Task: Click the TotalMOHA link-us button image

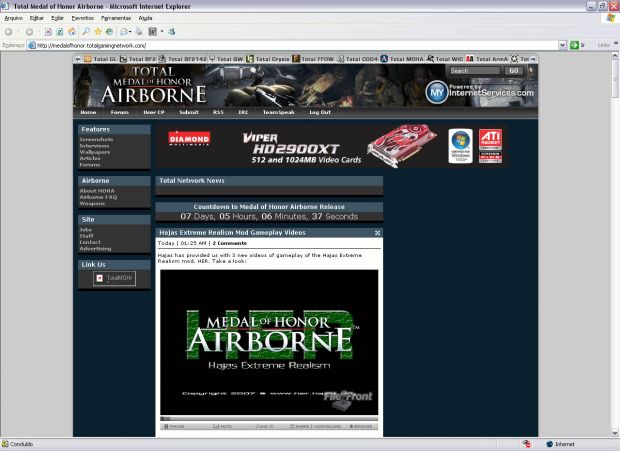Action: (114, 278)
